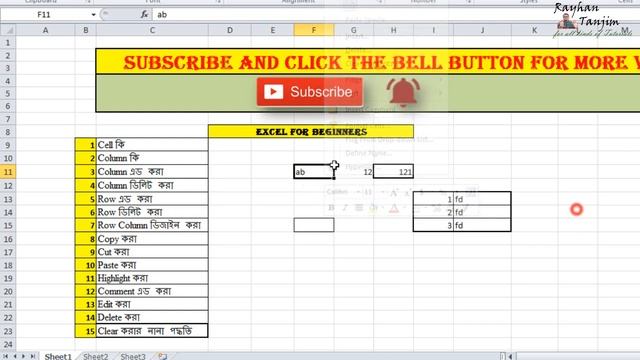640x360 pixels.
Task: Click the EXCEL FOR BEGINNERS heading cell
Action: [311, 132]
